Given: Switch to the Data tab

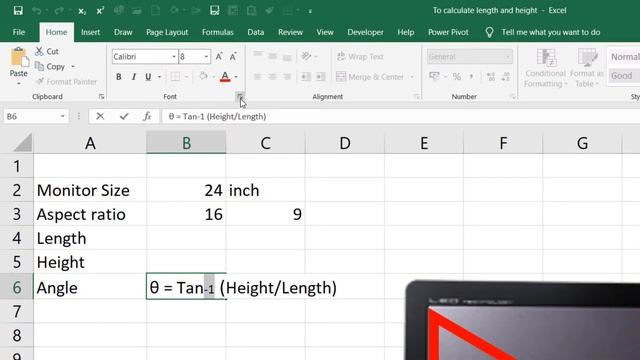Looking at the screenshot, I should point(256,32).
